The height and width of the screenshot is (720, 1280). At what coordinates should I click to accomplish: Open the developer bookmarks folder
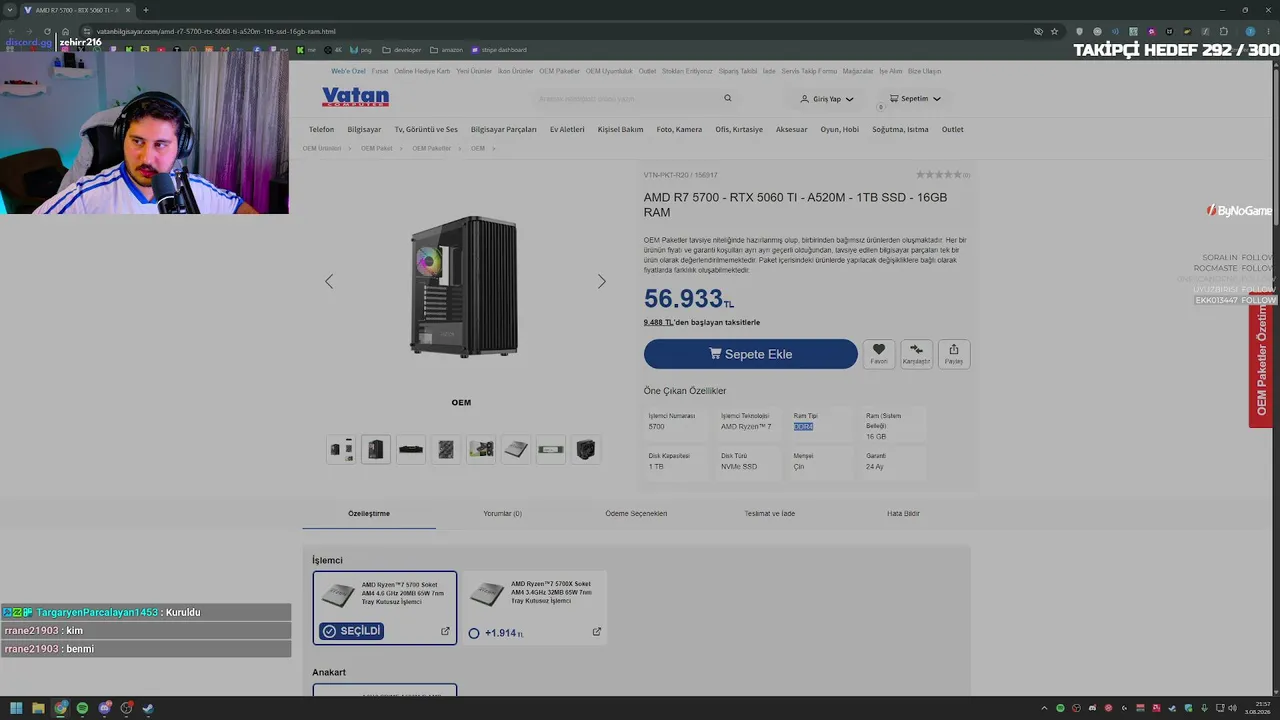402,50
